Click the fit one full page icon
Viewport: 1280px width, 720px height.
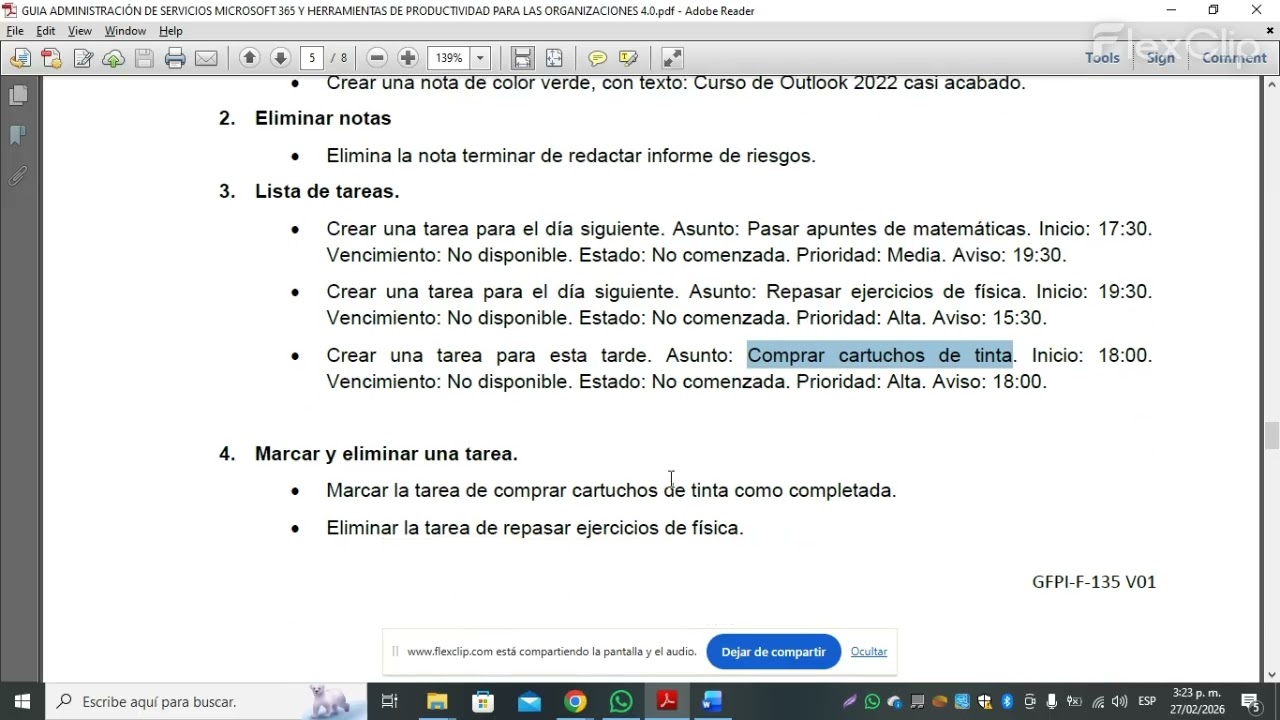pos(554,58)
